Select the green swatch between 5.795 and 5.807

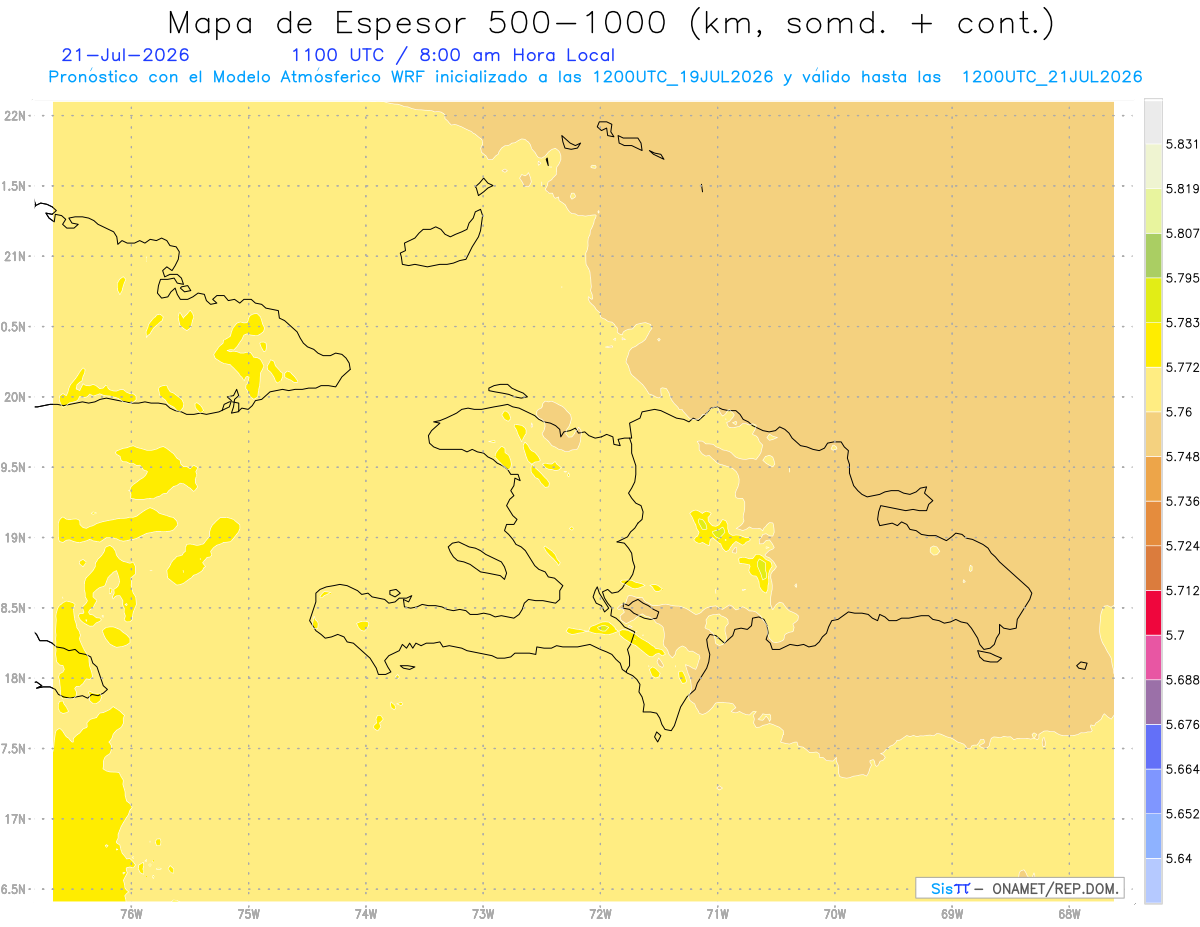pyautogui.click(x=1153, y=255)
